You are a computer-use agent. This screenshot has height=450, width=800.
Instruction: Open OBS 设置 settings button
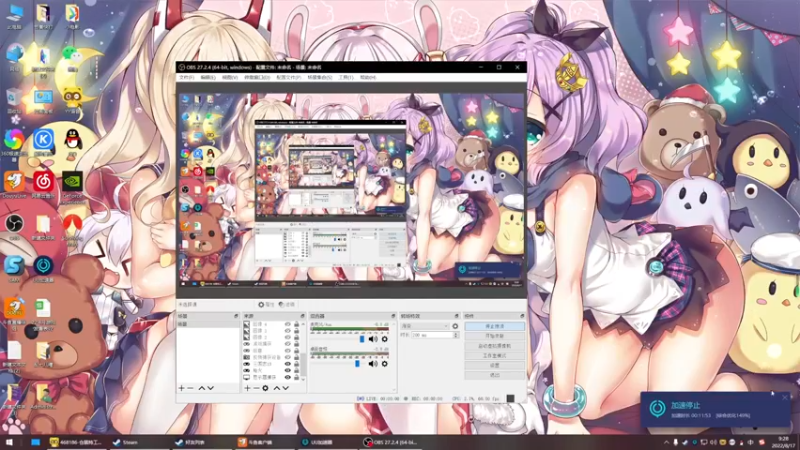coord(494,365)
